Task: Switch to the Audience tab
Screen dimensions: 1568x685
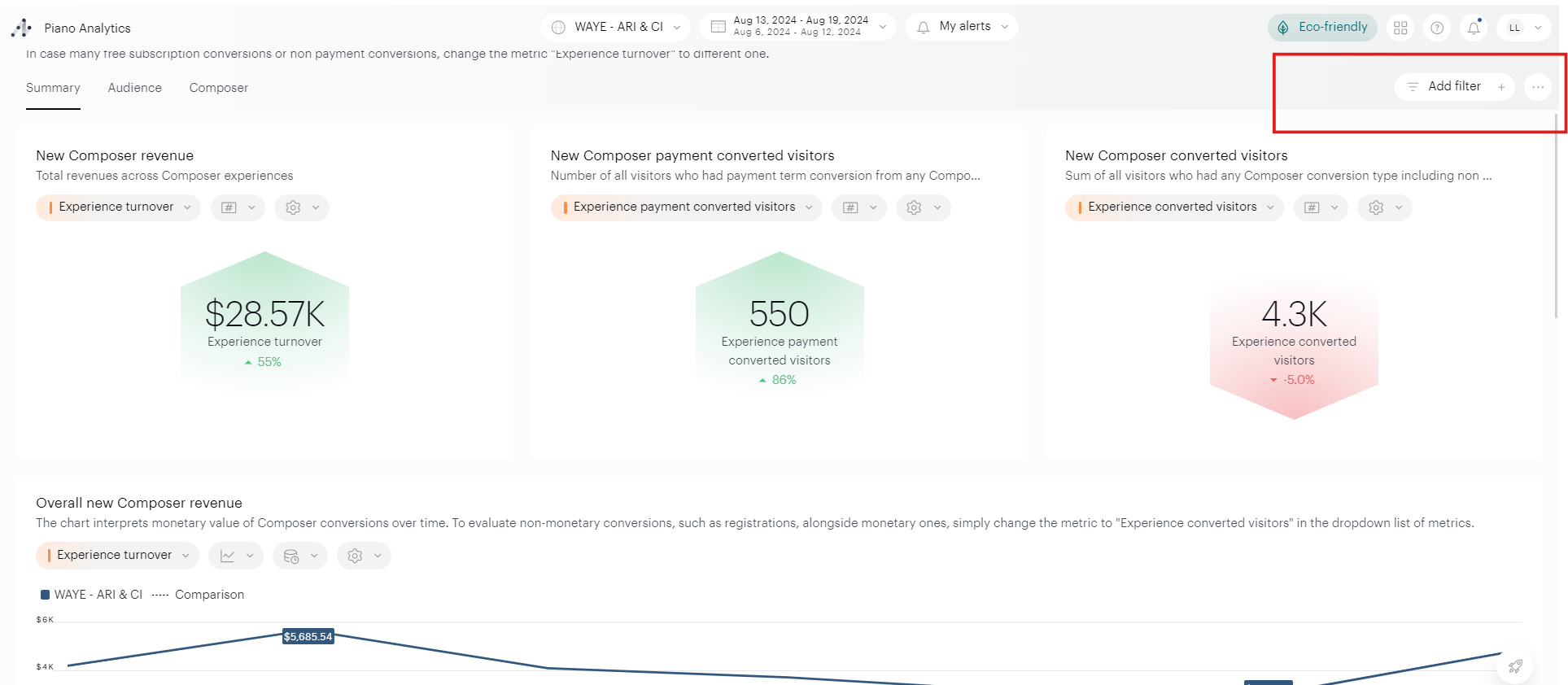Action: [x=134, y=88]
